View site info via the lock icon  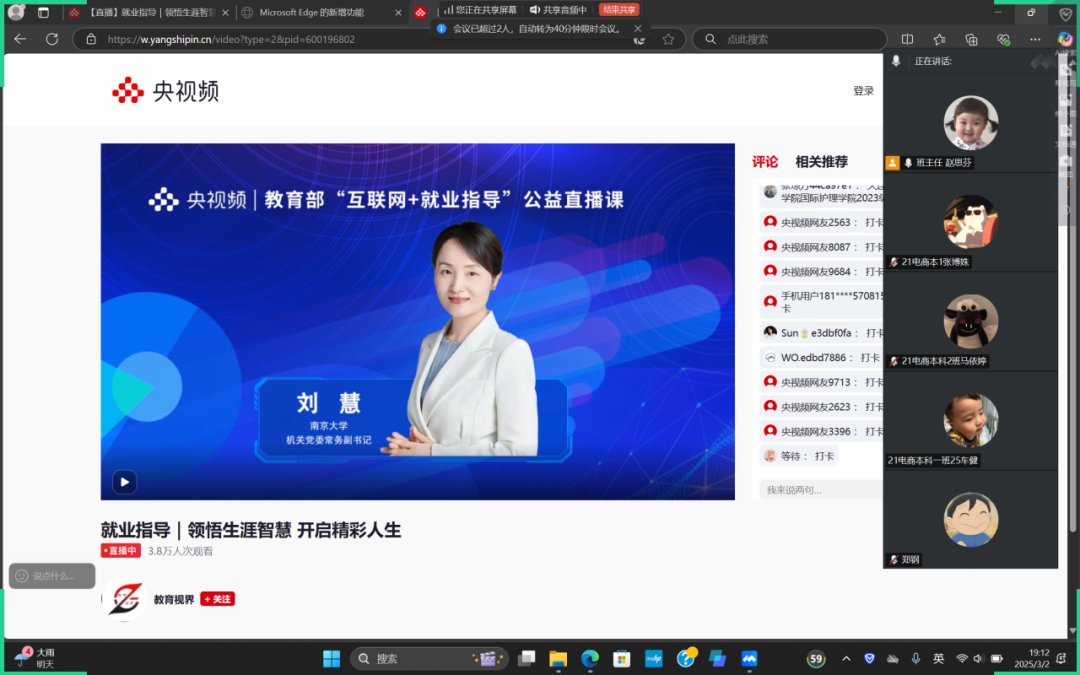pyautogui.click(x=91, y=39)
